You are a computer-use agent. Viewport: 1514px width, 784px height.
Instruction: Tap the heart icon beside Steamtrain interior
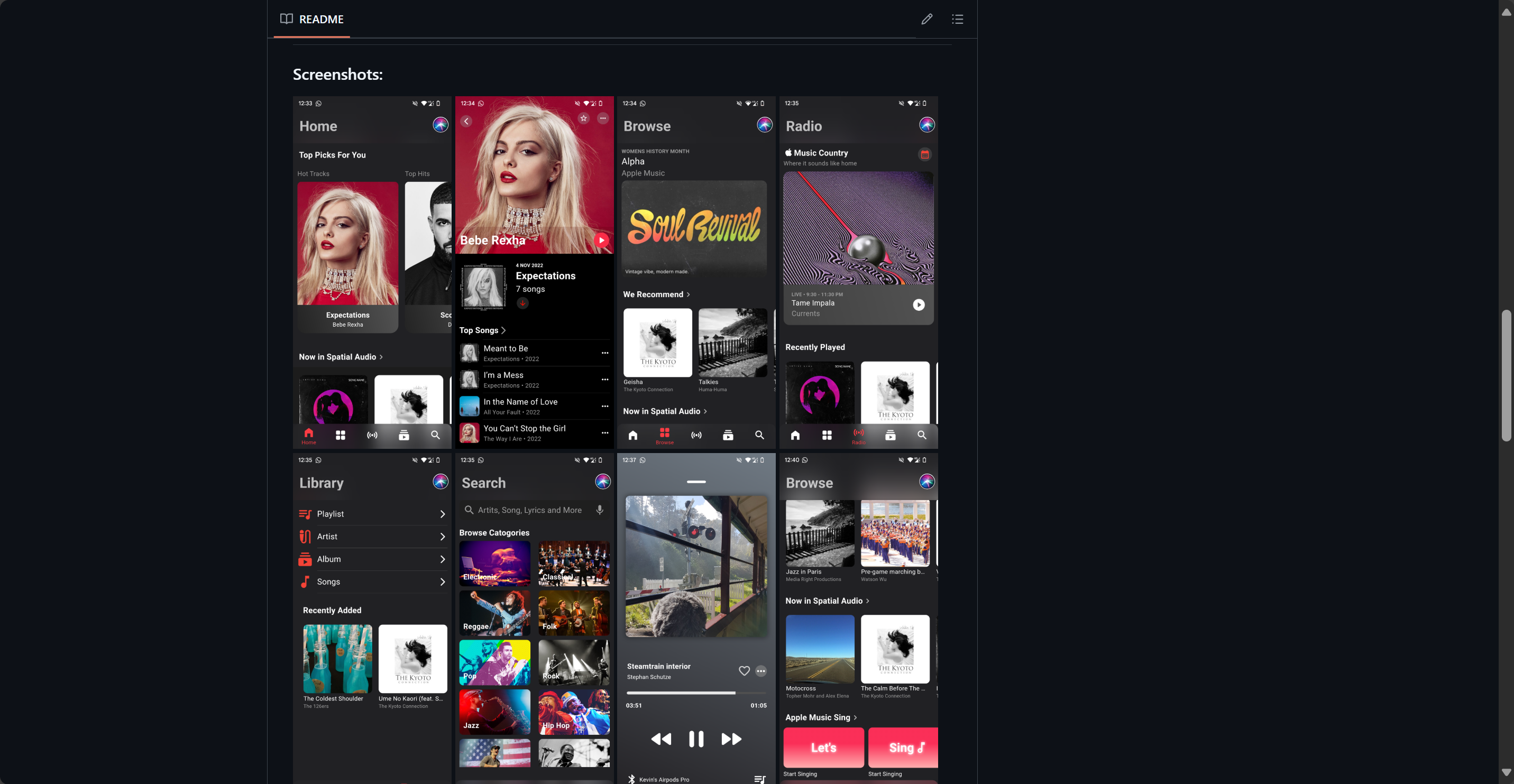(x=744, y=670)
